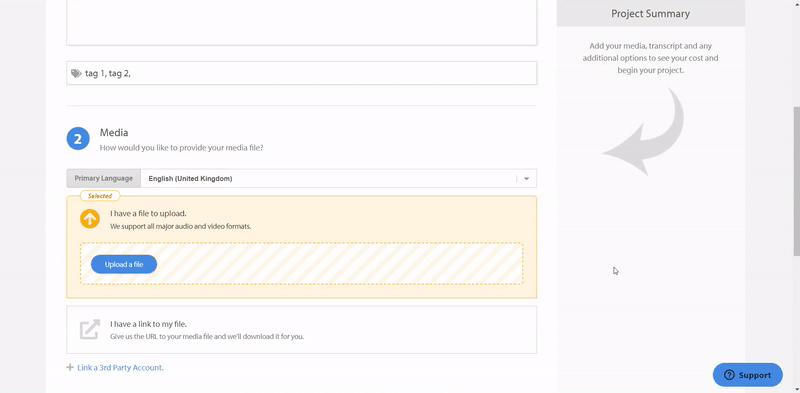Click the yellow 'Selected' badge
This screenshot has width=800, height=393.
pyautogui.click(x=100, y=195)
